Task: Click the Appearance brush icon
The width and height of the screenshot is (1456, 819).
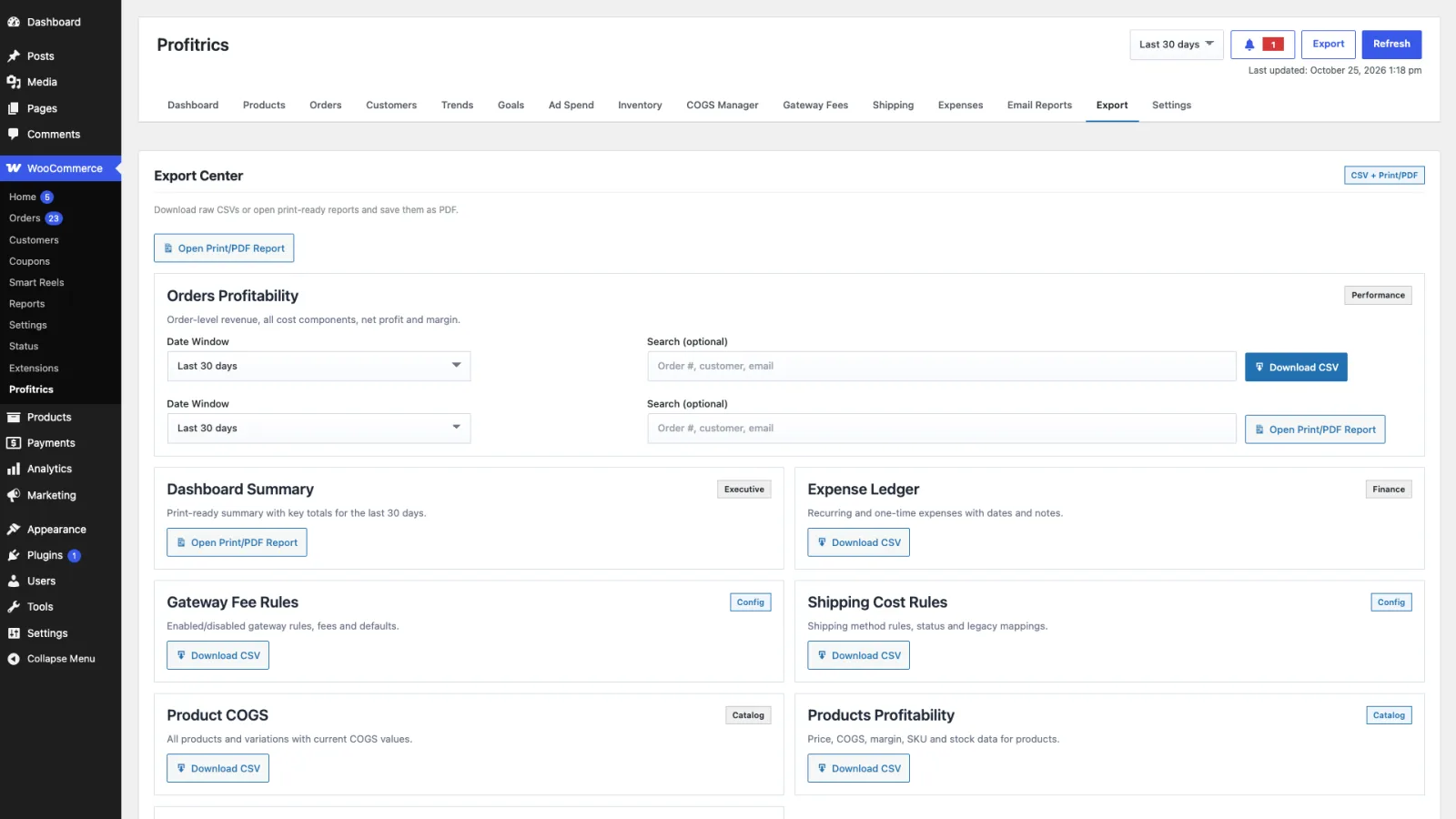Action: (x=14, y=530)
